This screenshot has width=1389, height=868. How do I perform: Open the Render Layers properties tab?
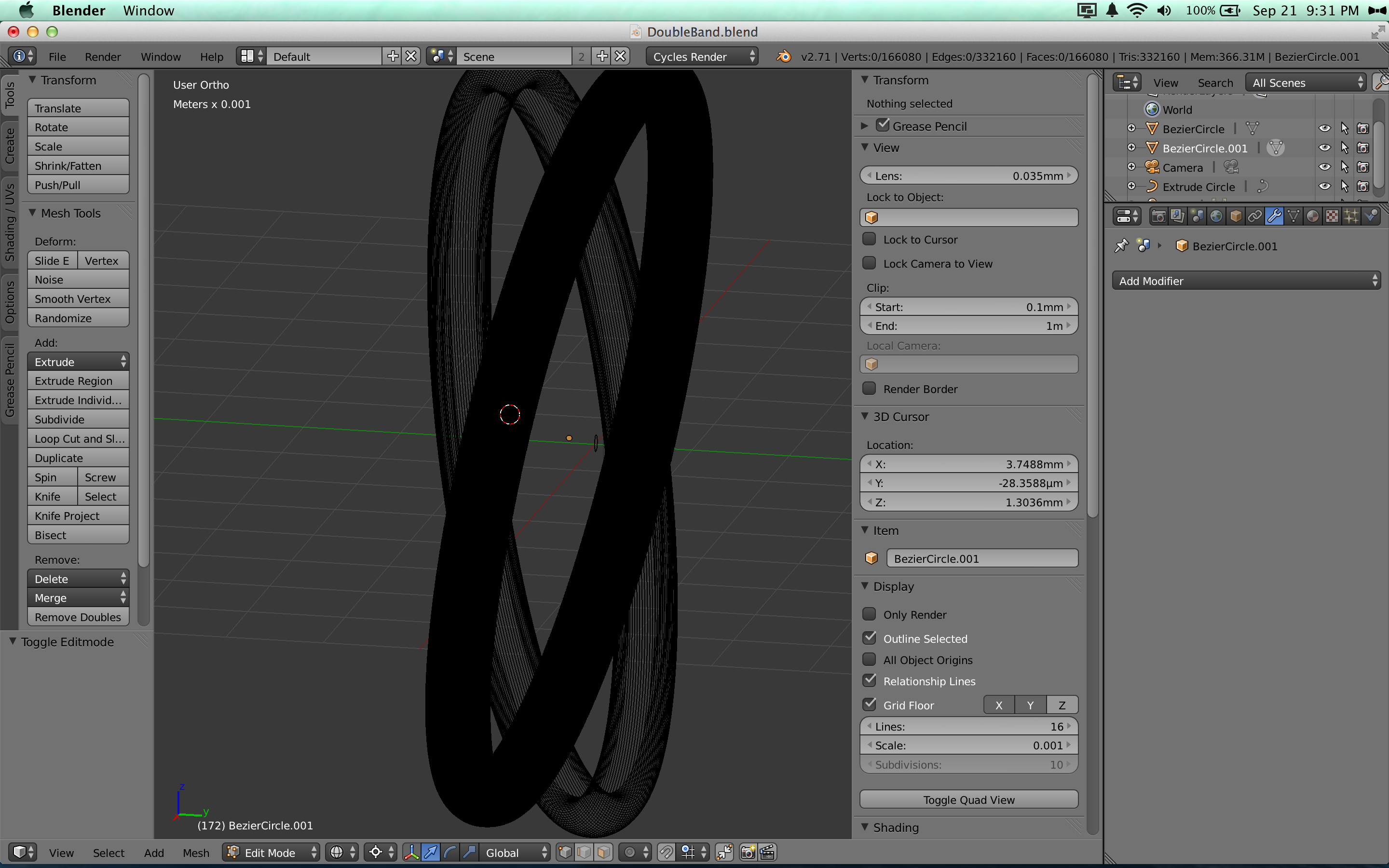coord(1177,216)
